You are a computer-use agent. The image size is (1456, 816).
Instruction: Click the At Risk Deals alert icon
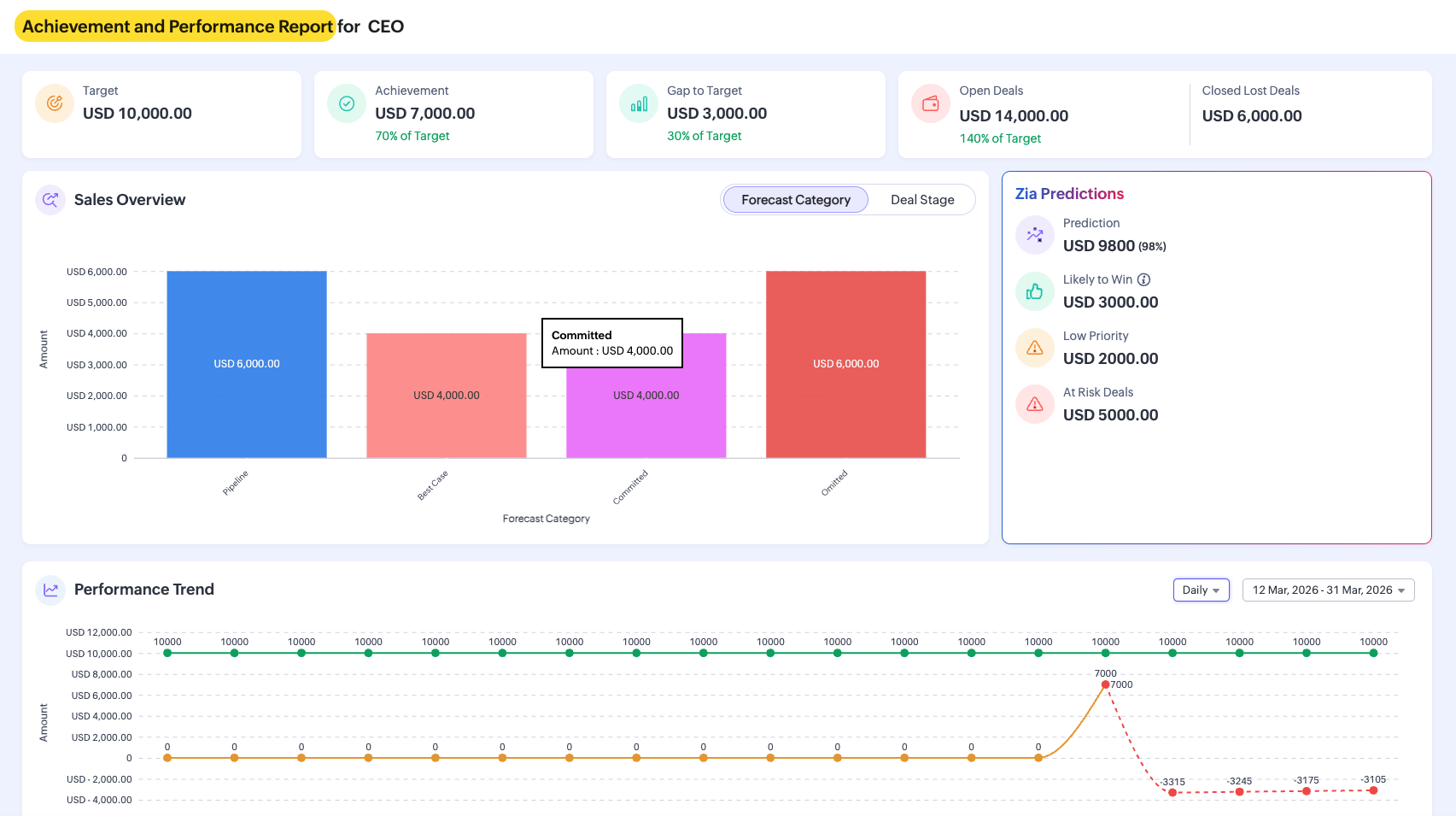pos(1035,404)
